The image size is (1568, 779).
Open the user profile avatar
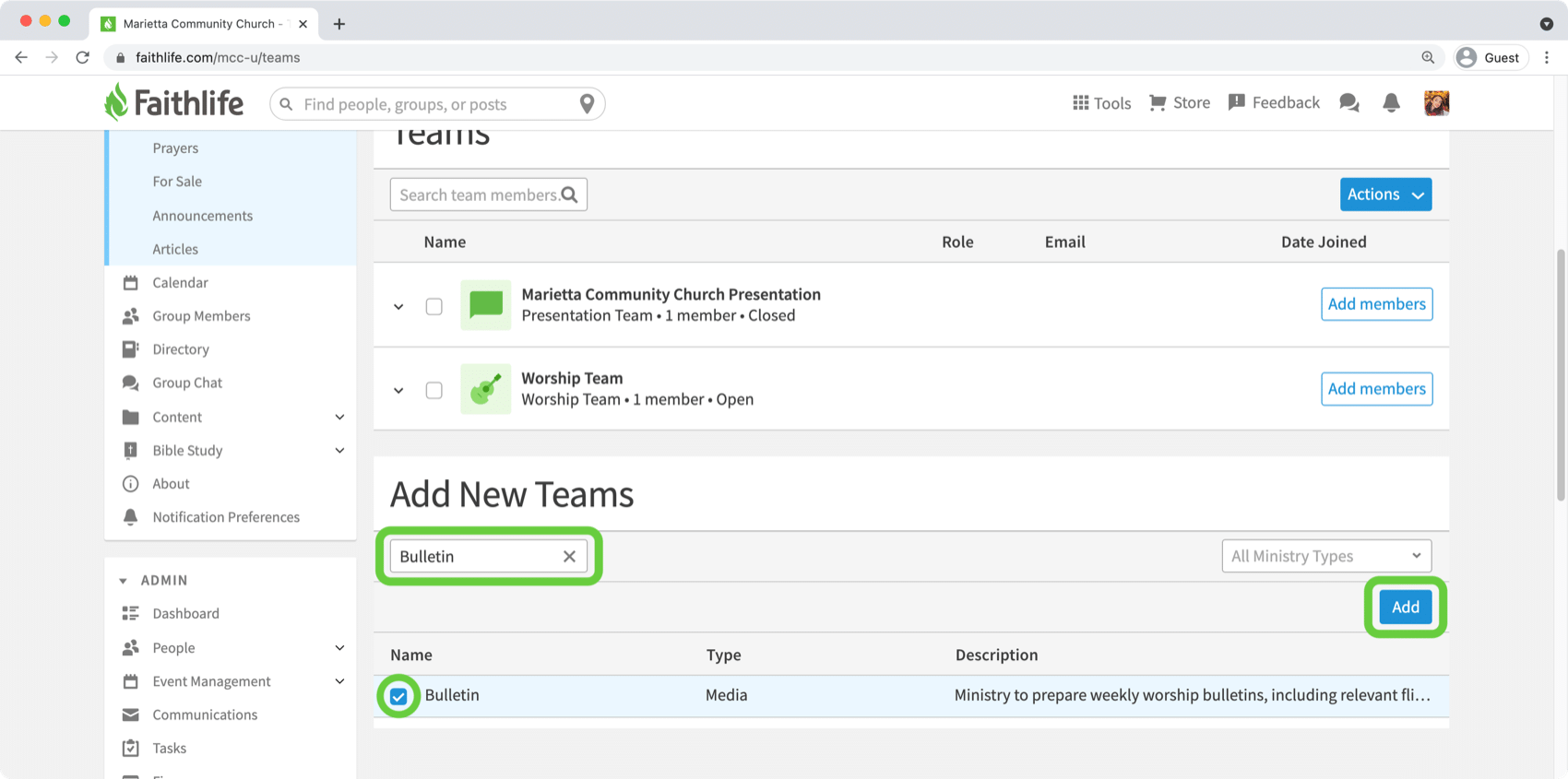pyautogui.click(x=1436, y=103)
